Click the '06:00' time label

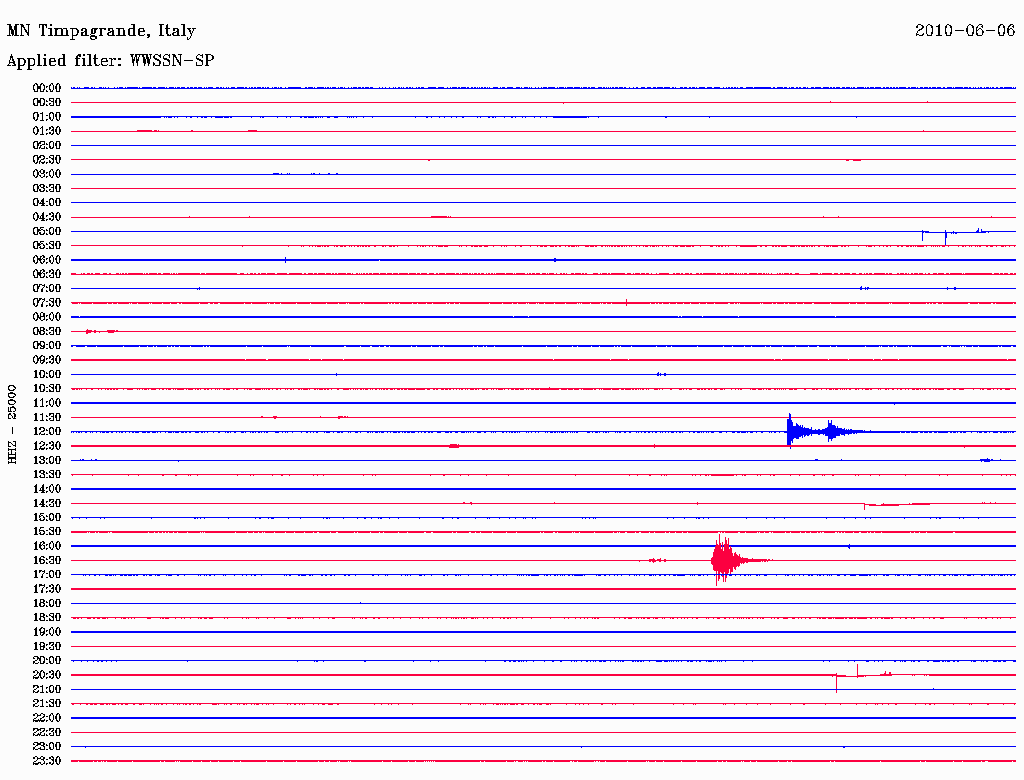(47, 259)
